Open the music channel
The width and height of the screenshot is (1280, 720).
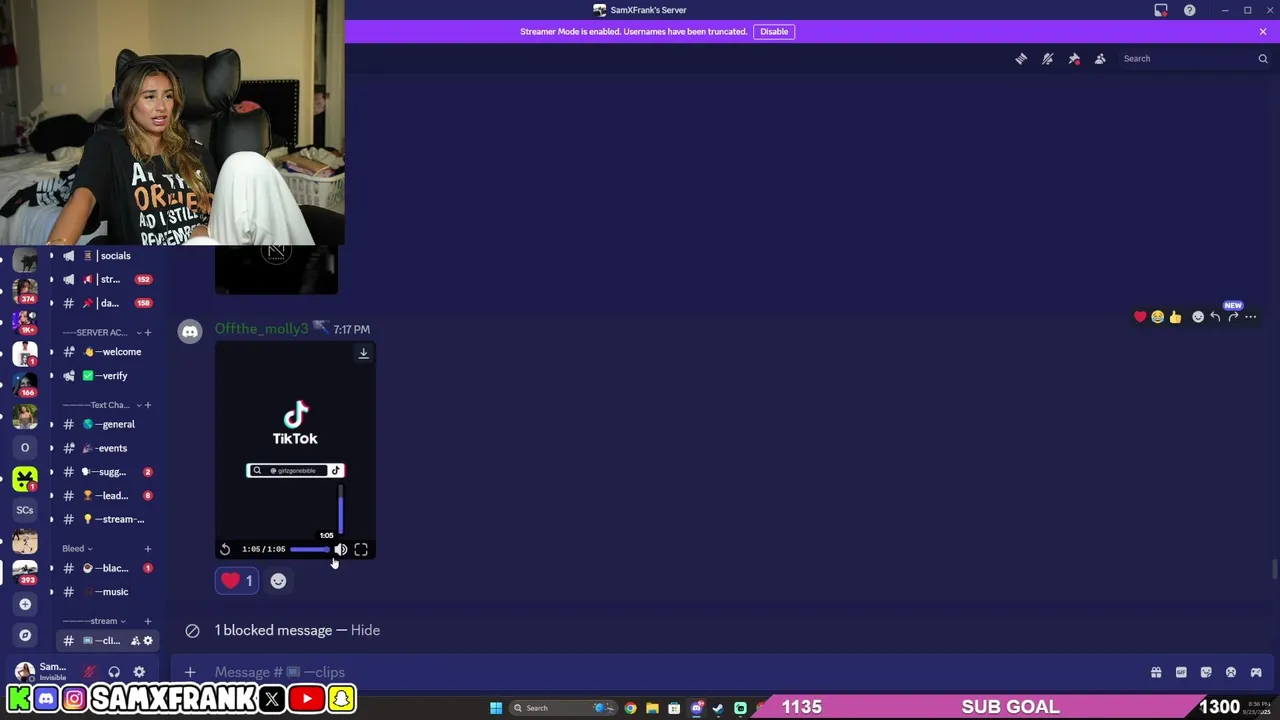[x=107, y=592]
